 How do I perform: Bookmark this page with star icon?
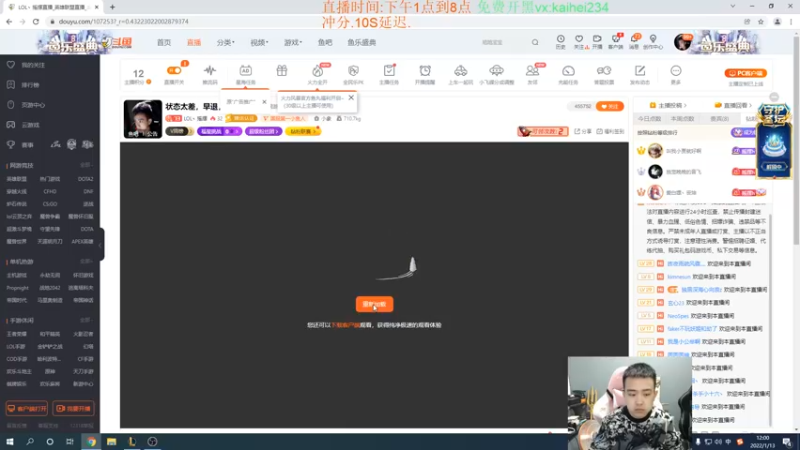(761, 21)
